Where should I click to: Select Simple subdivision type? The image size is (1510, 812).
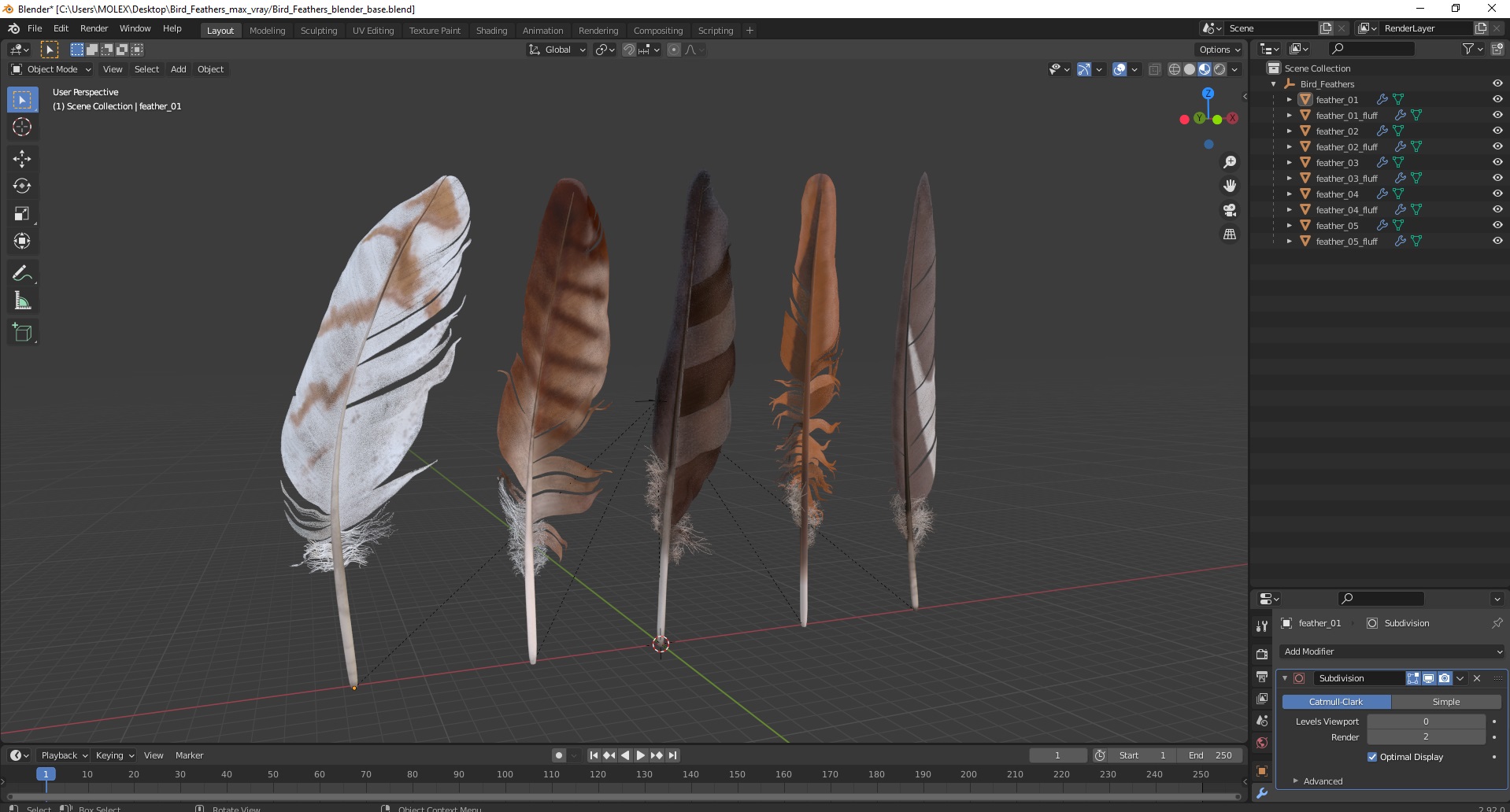(x=1446, y=702)
